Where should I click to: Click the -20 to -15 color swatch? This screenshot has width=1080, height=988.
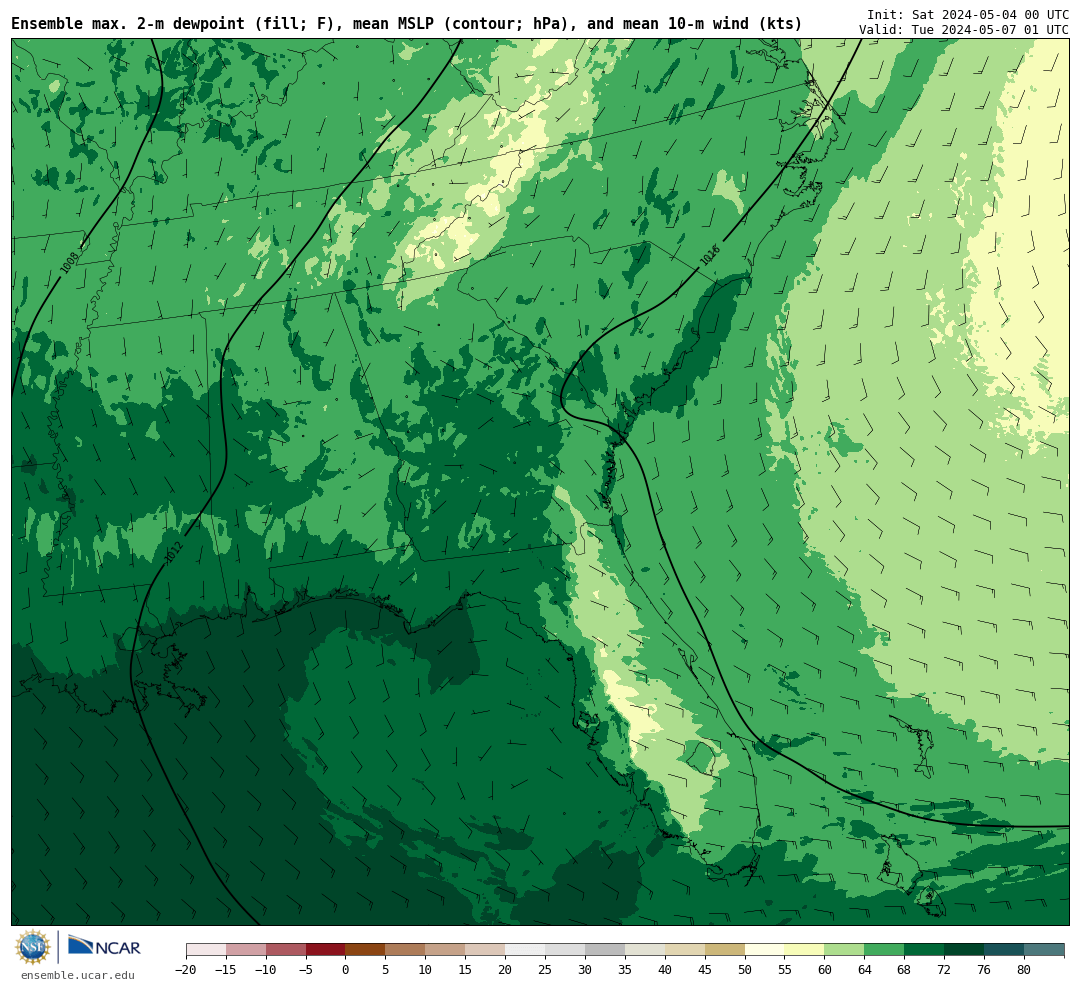pyautogui.click(x=206, y=950)
